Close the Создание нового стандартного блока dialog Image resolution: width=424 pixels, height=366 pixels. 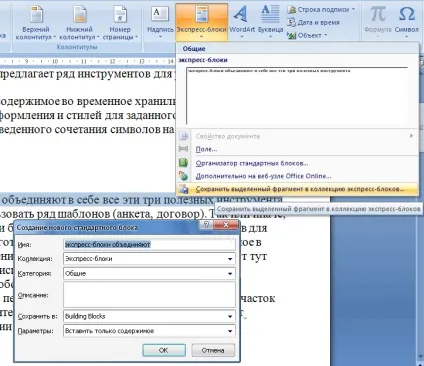pyautogui.click(x=226, y=225)
